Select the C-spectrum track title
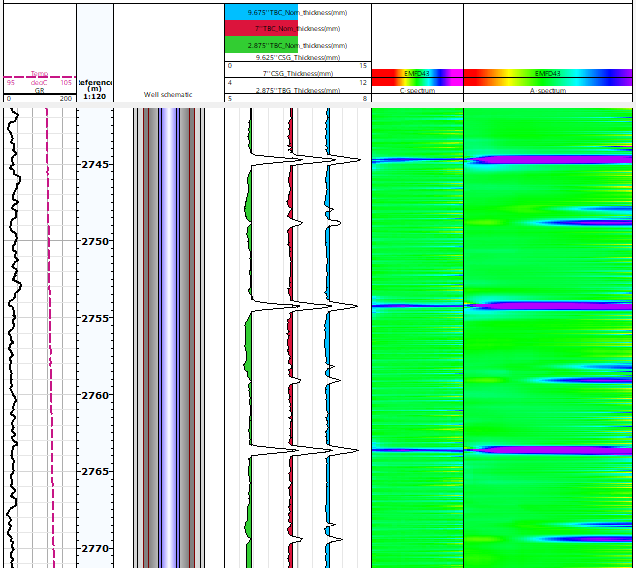Viewport: 636px width, 568px height. coord(417,91)
